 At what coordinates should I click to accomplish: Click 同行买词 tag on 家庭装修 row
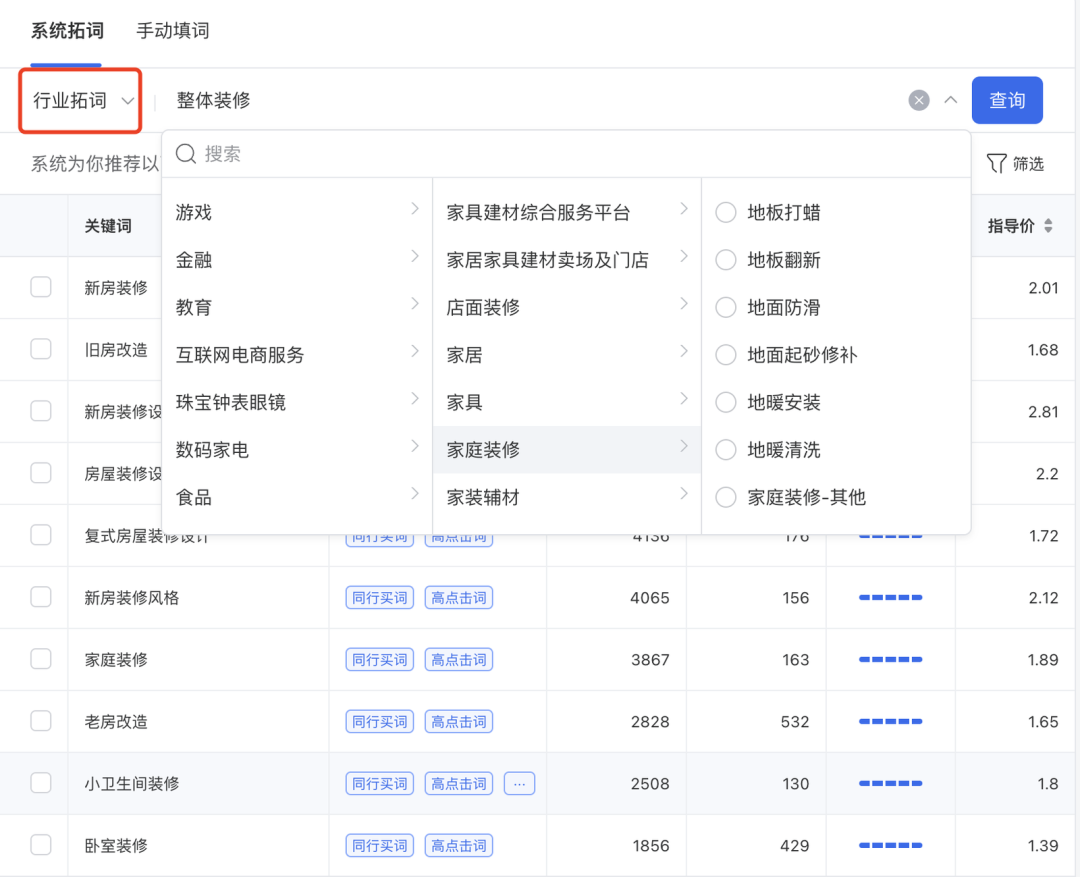click(x=380, y=660)
